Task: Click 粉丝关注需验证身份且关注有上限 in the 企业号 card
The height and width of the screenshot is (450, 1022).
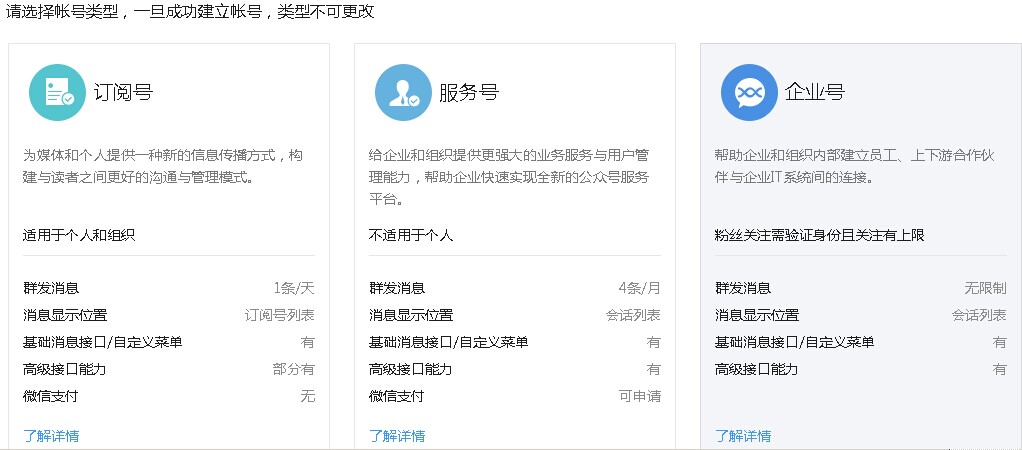Action: 819,236
